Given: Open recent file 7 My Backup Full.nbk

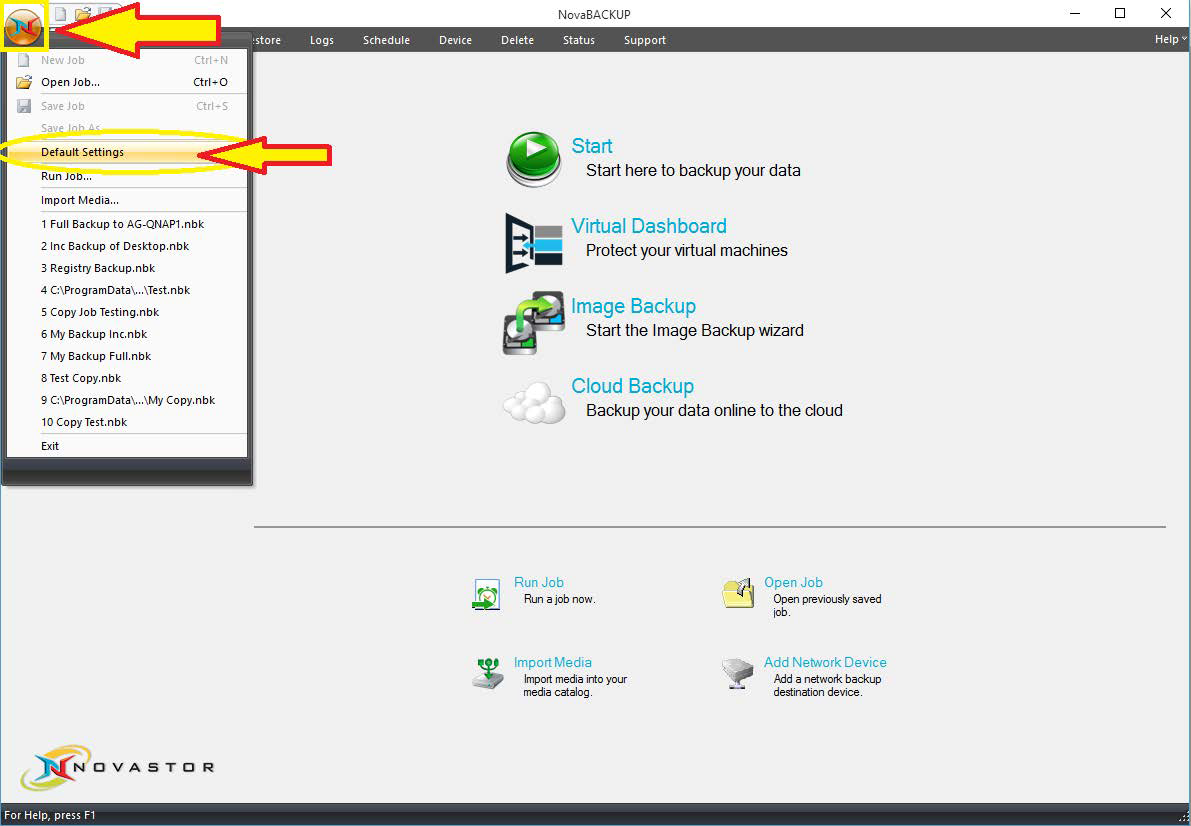Looking at the screenshot, I should click(127, 356).
